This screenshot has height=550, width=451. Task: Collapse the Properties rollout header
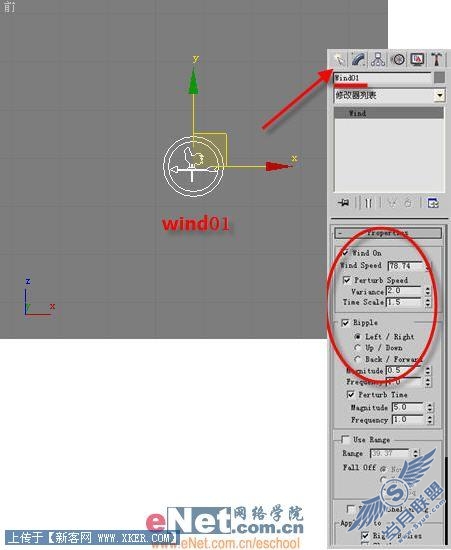click(x=388, y=233)
